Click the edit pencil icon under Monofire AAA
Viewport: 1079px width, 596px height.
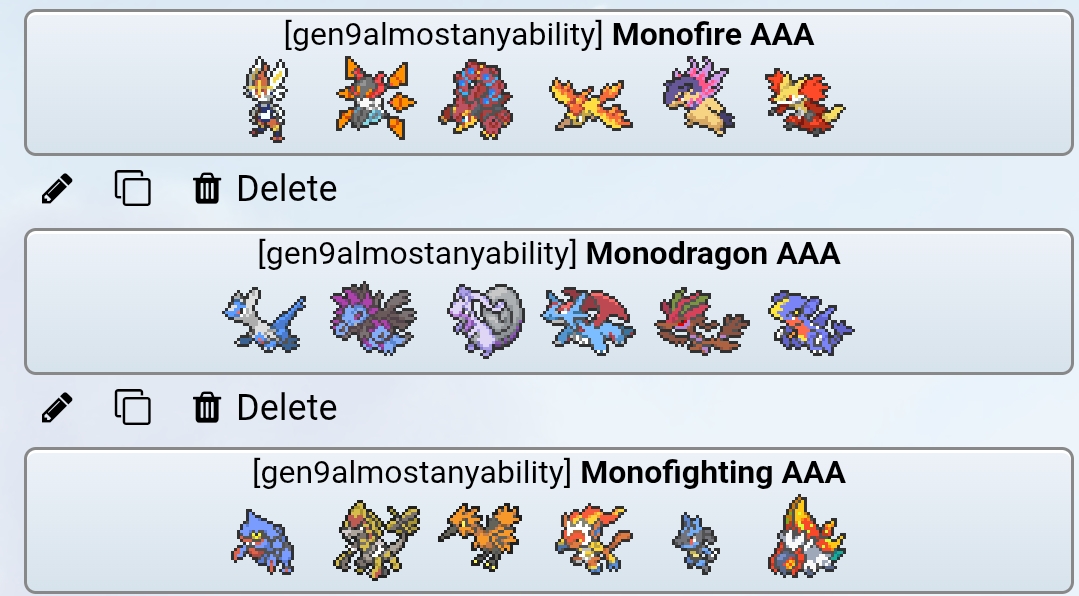point(57,189)
